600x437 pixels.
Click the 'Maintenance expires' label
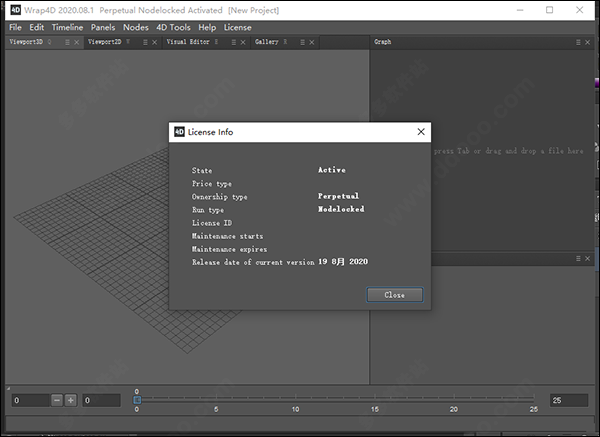click(x=230, y=249)
